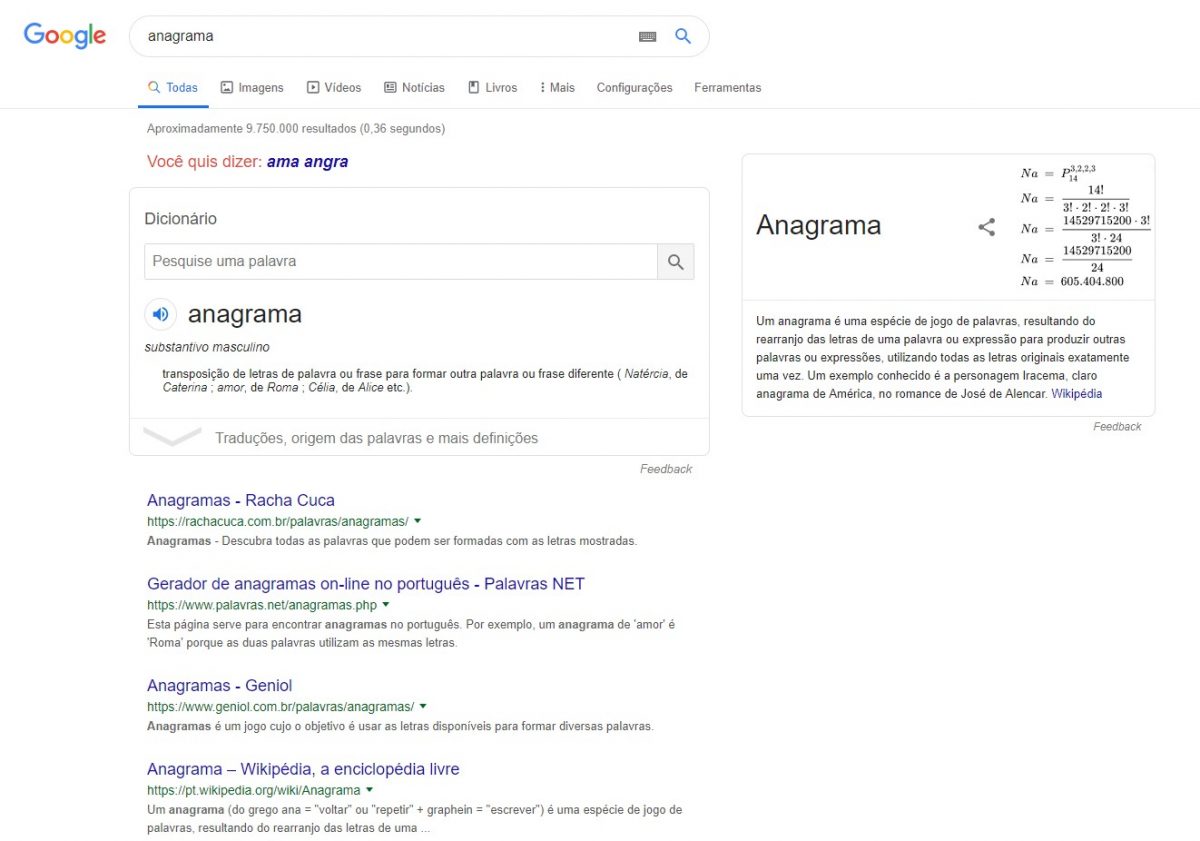The image size is (1200, 841).
Task: Open dropdown arrow beside pt.wikipedia.org URL
Action: (x=369, y=790)
